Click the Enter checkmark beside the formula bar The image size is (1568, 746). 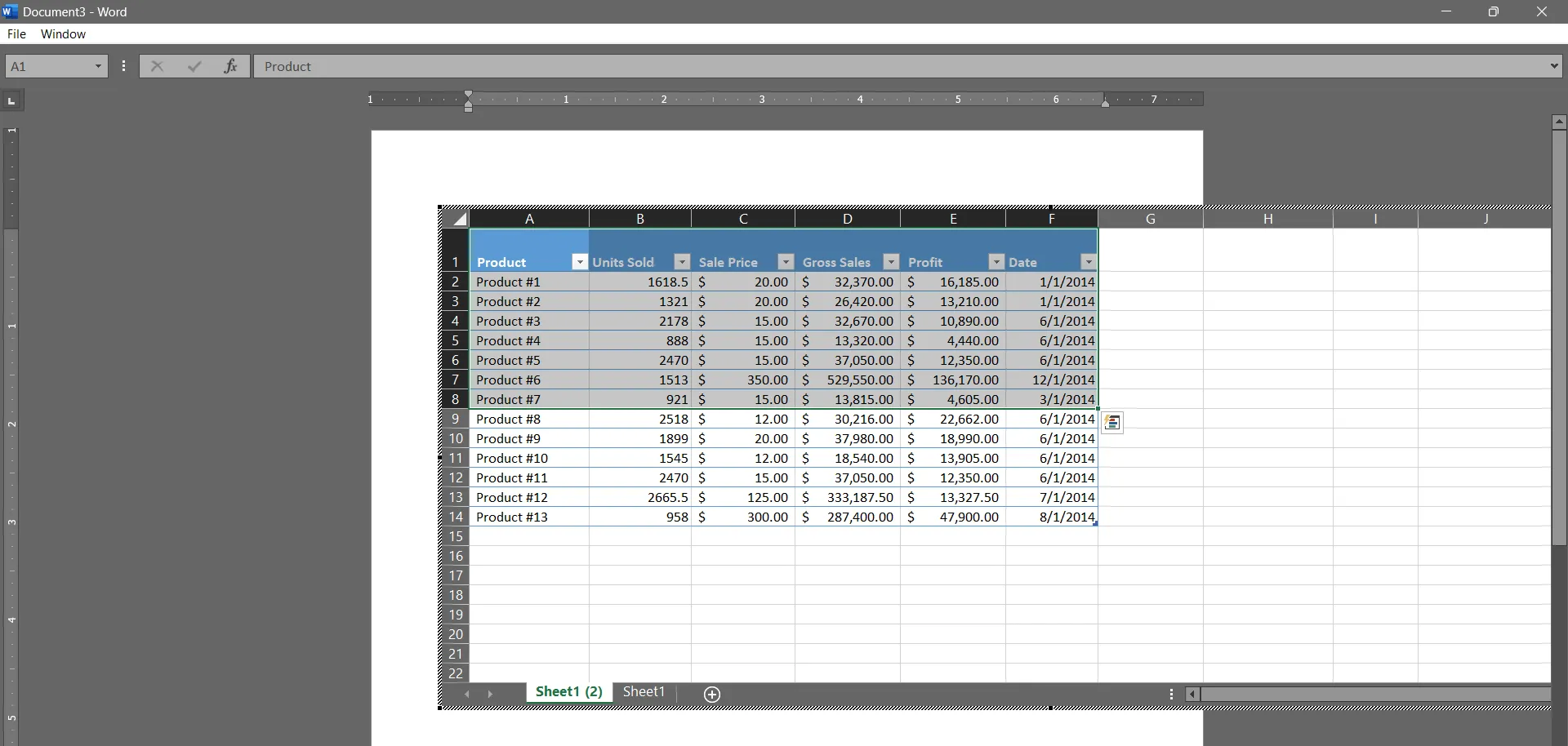(x=194, y=66)
